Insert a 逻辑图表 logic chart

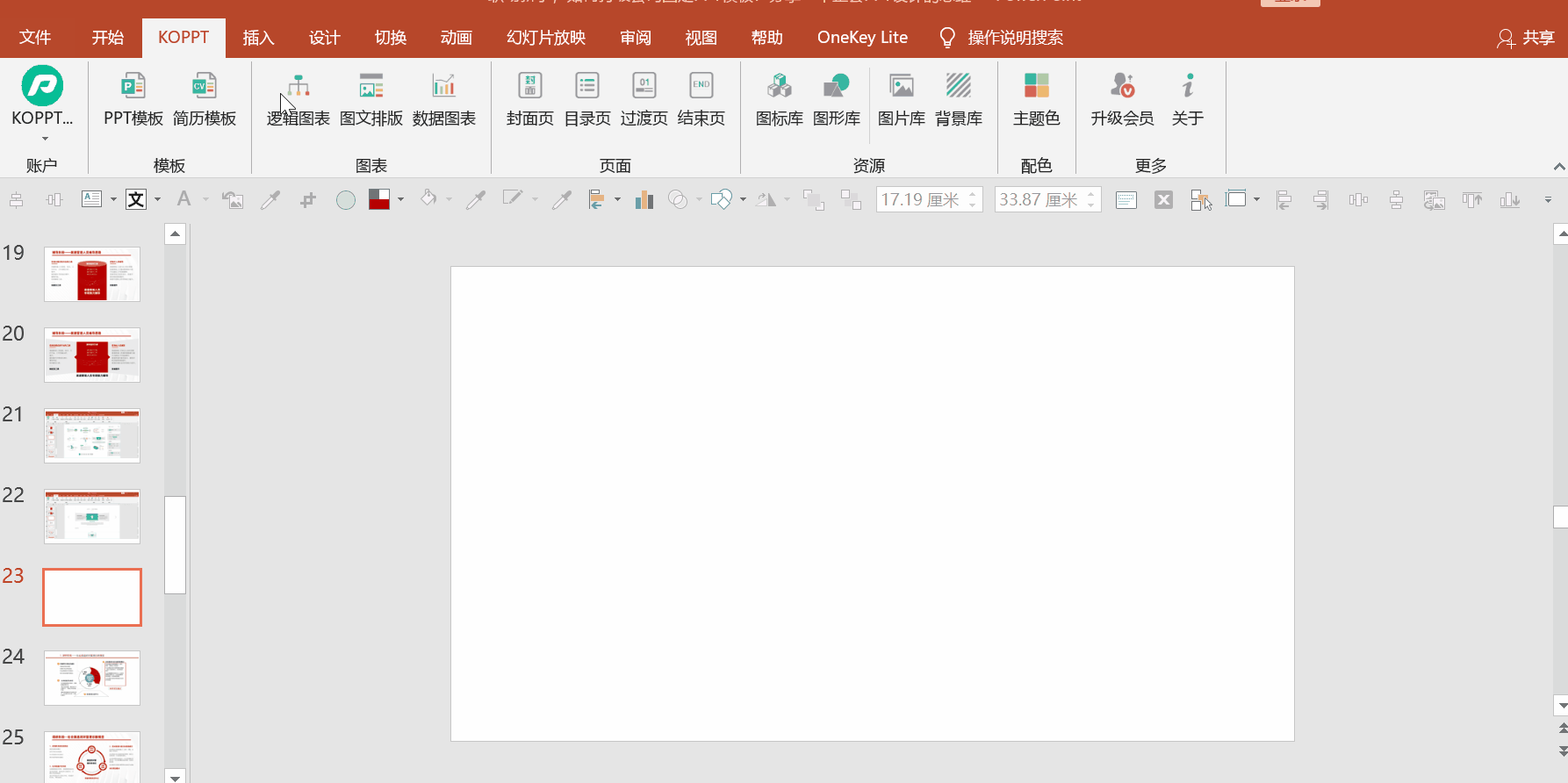click(298, 100)
